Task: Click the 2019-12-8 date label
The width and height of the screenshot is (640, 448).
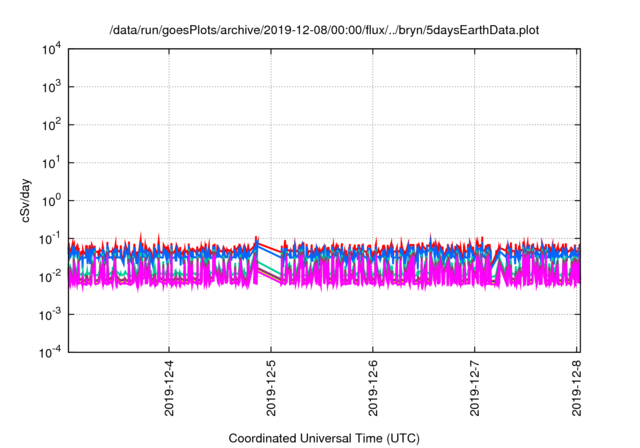Action: [576, 388]
